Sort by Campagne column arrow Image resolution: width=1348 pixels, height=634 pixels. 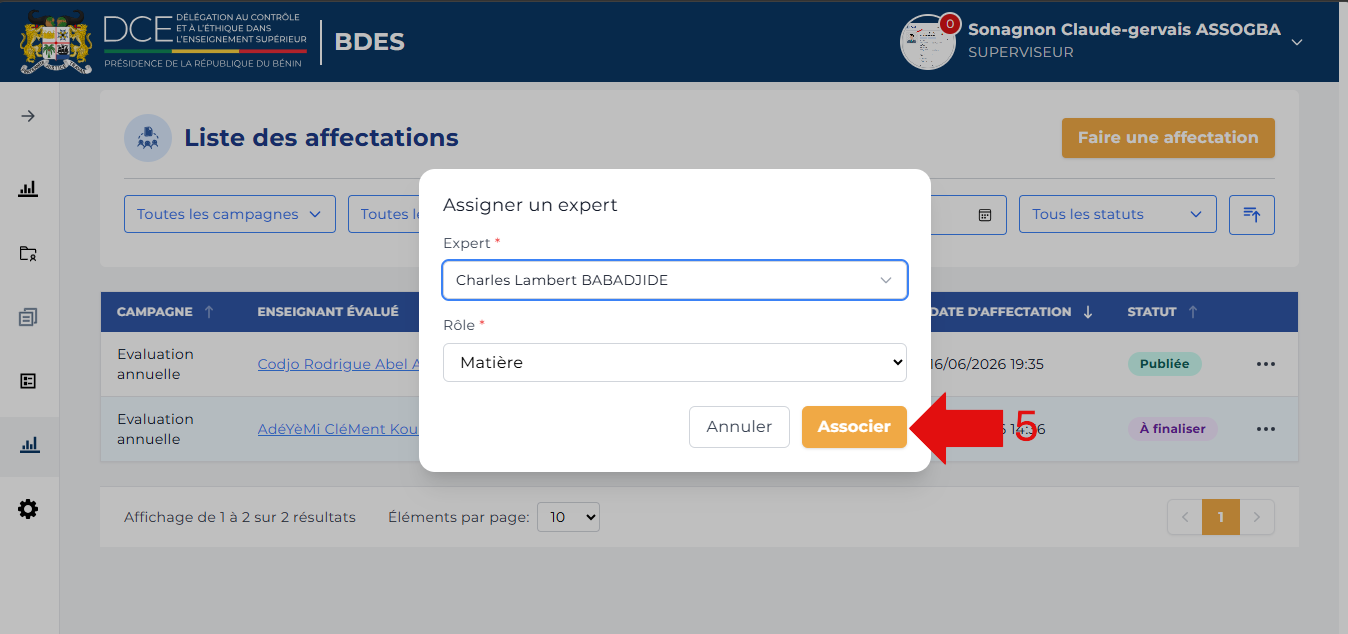click(209, 312)
